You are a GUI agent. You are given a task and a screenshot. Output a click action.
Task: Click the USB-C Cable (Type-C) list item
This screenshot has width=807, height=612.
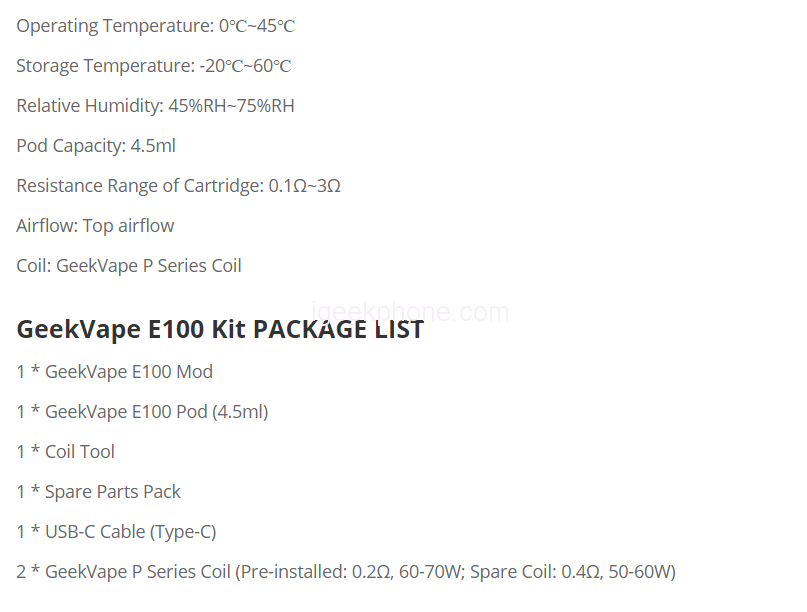click(116, 532)
